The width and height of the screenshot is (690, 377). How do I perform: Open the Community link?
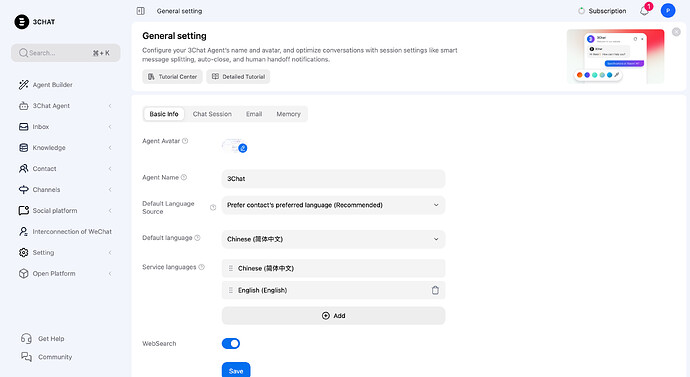click(55, 357)
